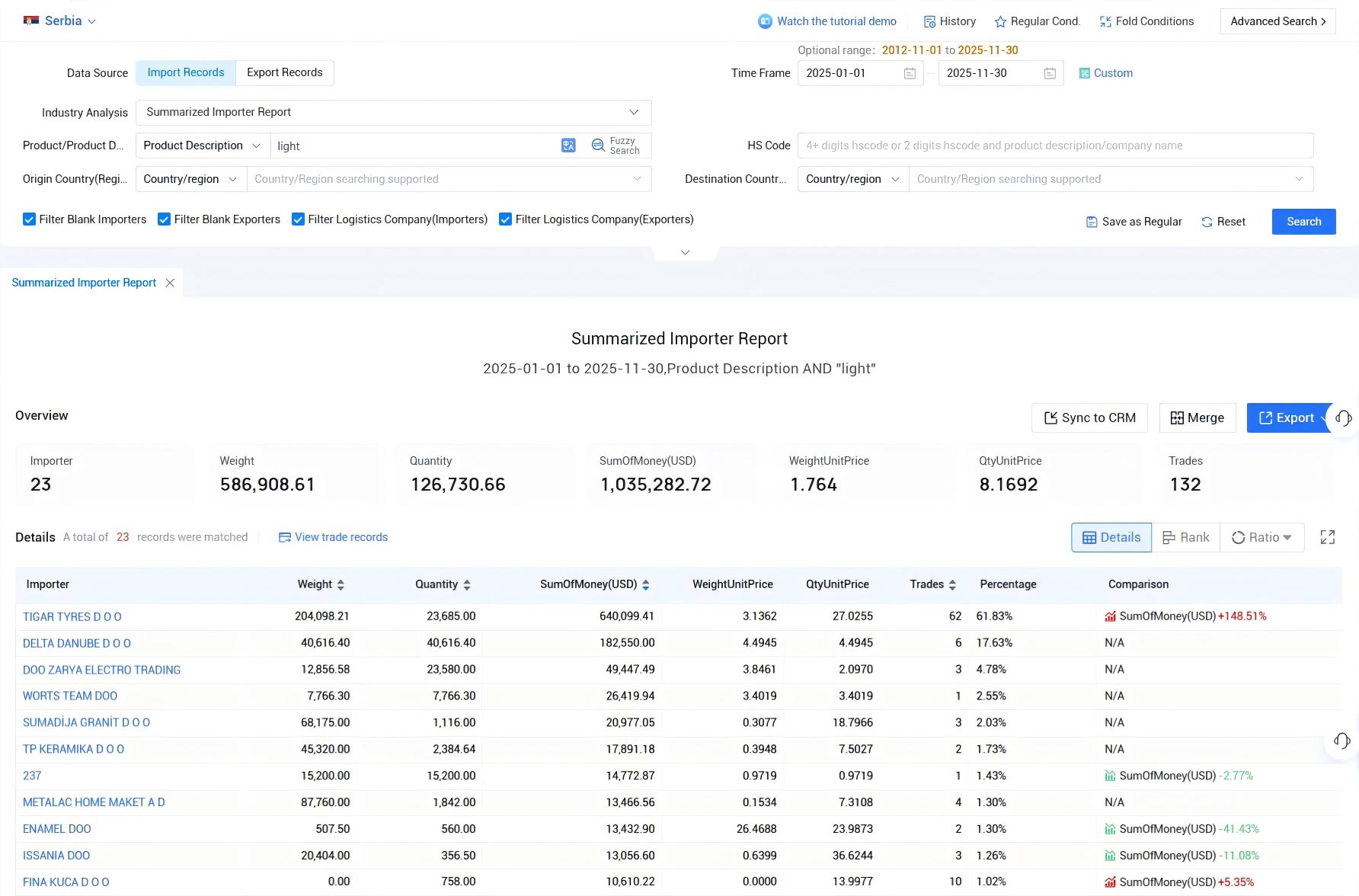The height and width of the screenshot is (896, 1359).
Task: Collapse the search conditions panel chevron
Action: pos(686,252)
